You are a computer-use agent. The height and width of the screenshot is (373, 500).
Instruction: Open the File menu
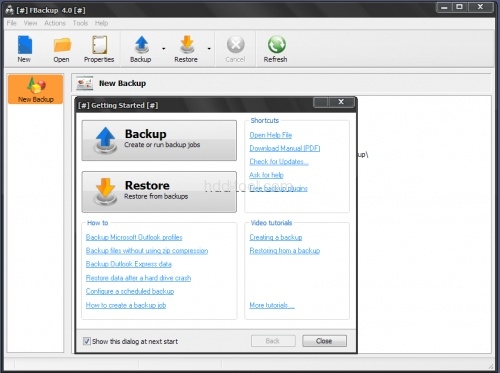tap(12, 23)
